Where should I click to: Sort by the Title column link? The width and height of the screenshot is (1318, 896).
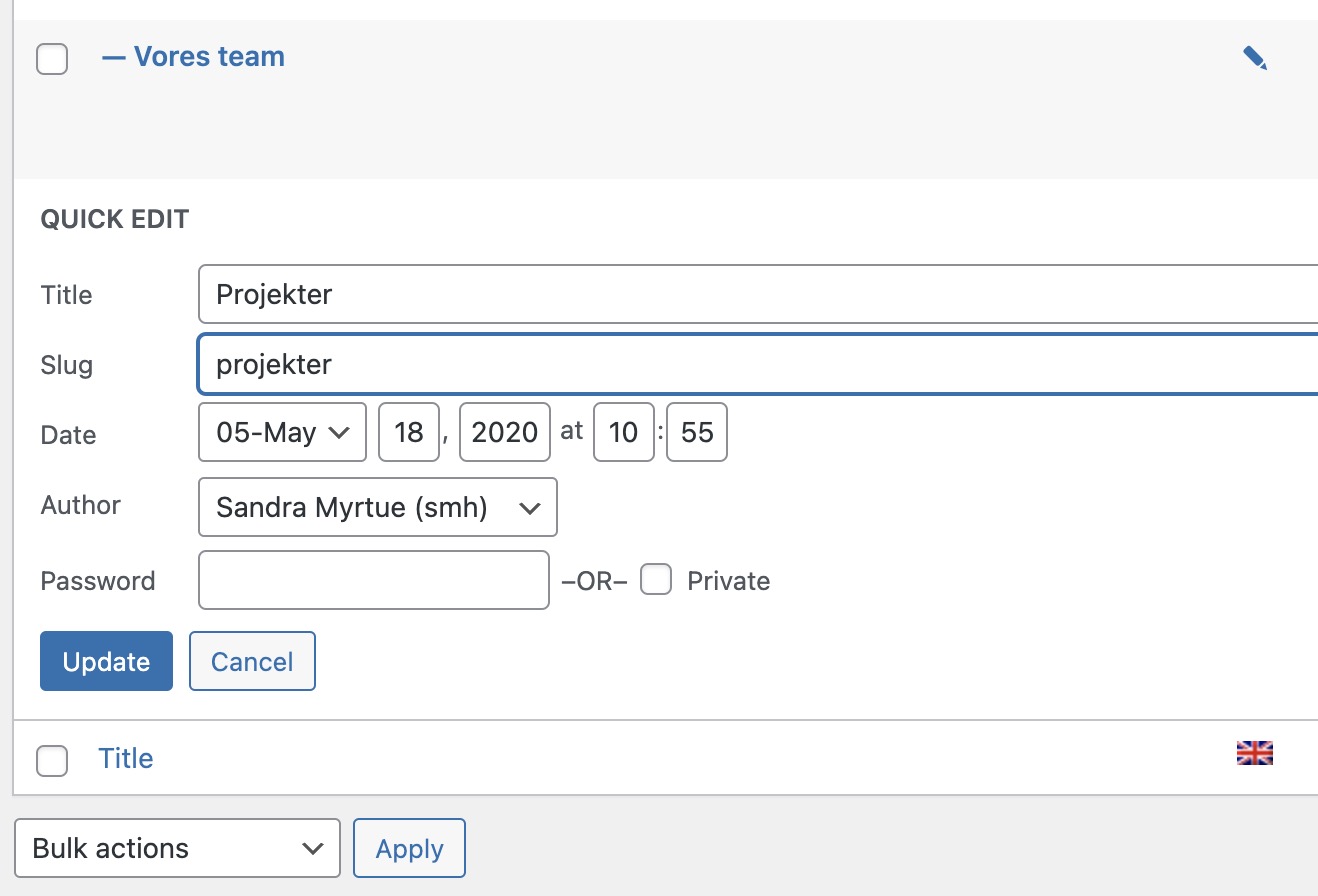126,758
